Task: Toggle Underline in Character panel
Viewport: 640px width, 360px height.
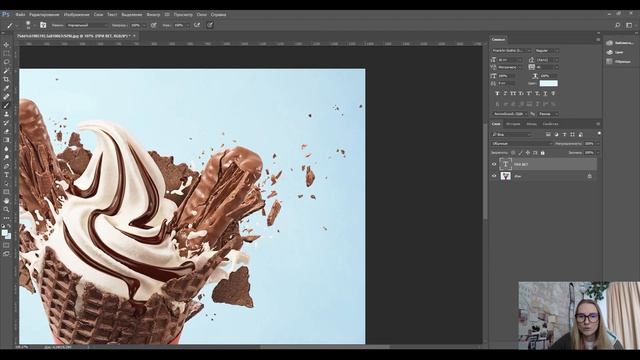Action: [545, 93]
